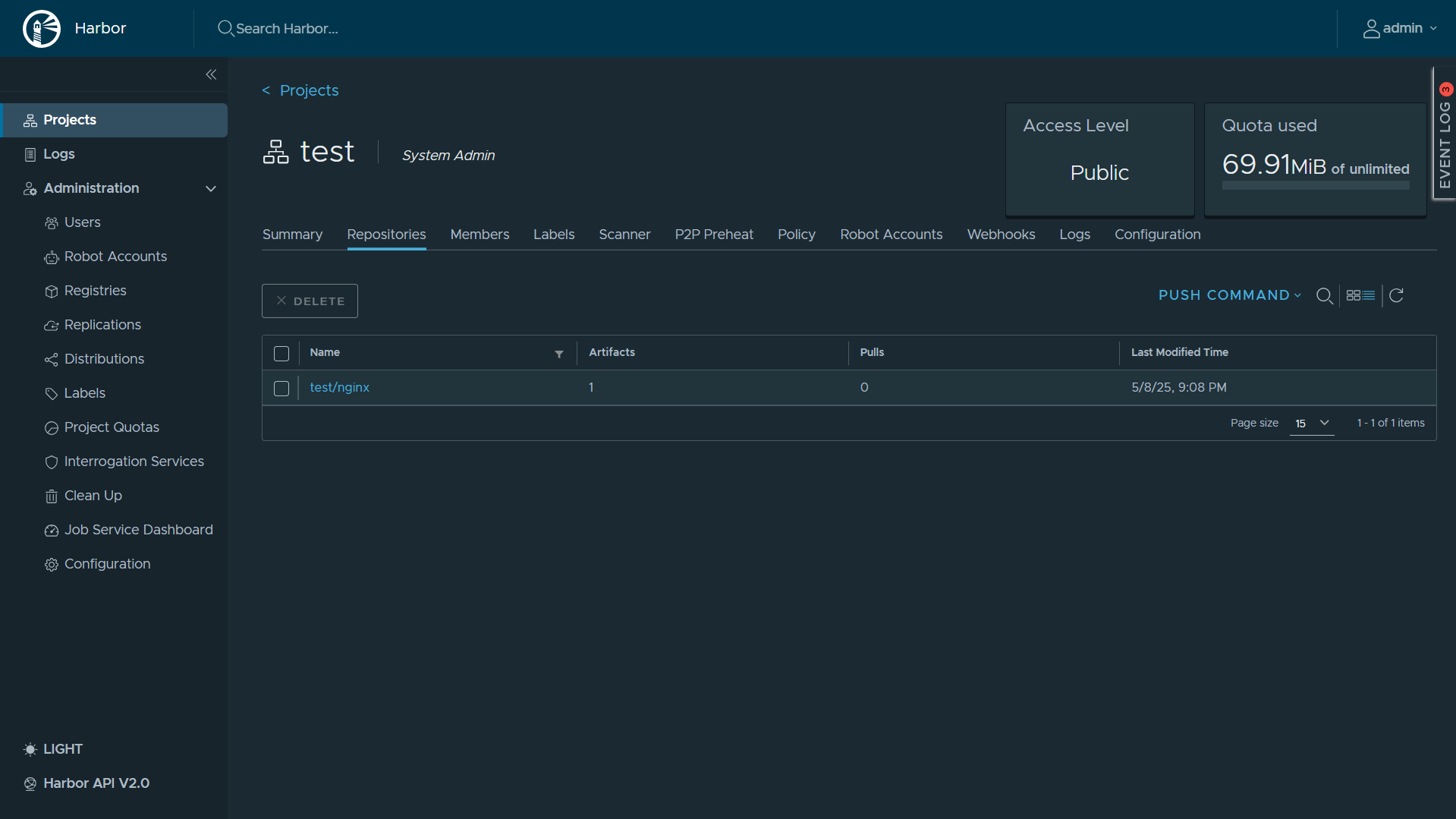
Task: Click the event log red count badge
Action: pyautogui.click(x=1446, y=90)
